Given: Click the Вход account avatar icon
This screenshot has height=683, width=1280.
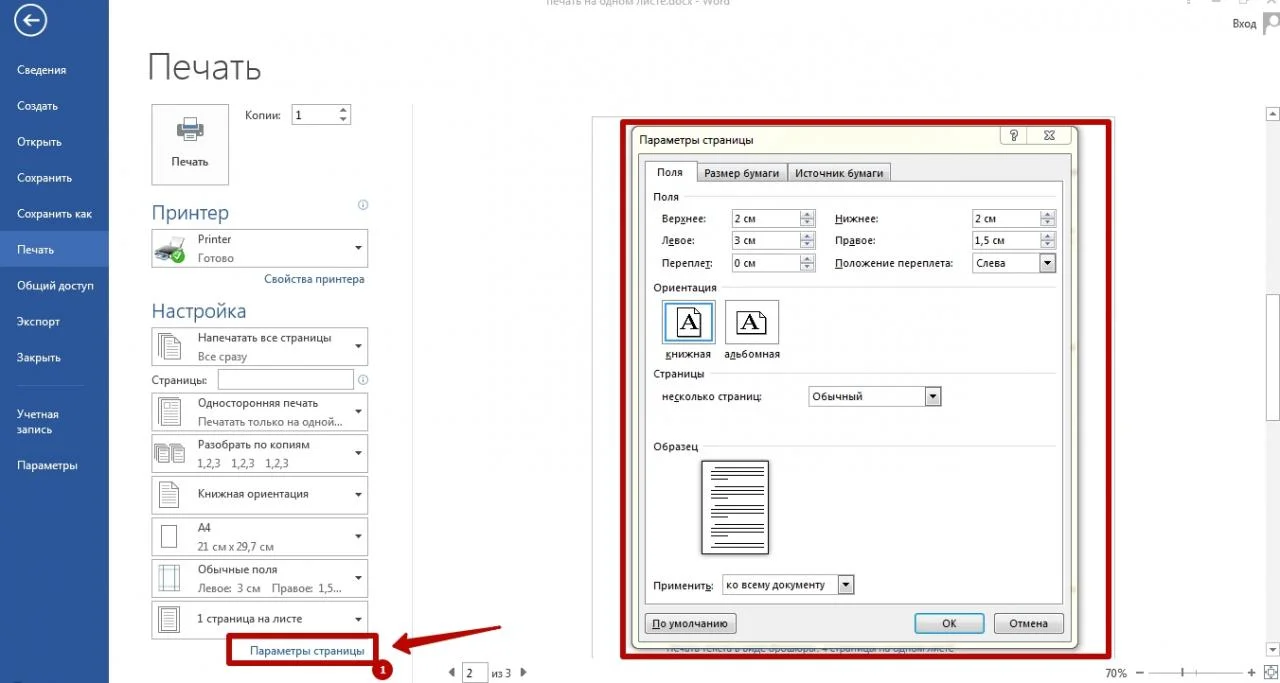Looking at the screenshot, I should pyautogui.click(x=1271, y=23).
